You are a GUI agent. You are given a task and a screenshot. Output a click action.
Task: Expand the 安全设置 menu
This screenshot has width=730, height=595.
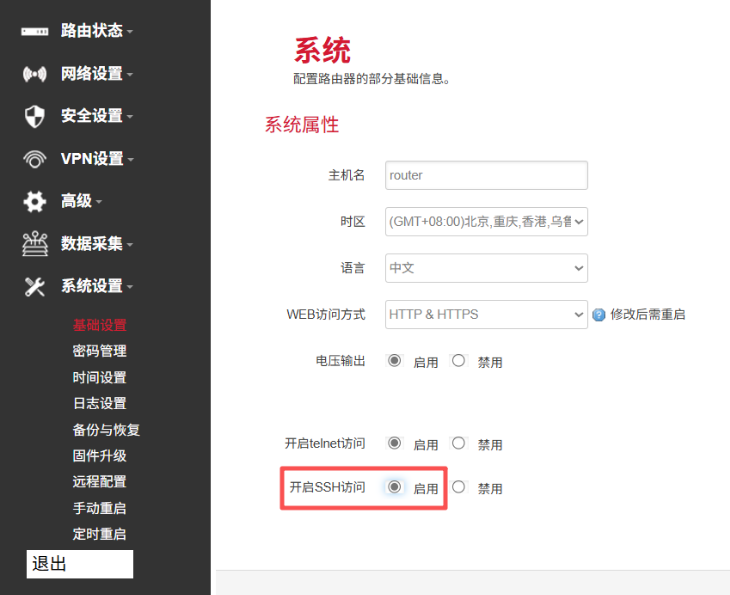point(96,116)
